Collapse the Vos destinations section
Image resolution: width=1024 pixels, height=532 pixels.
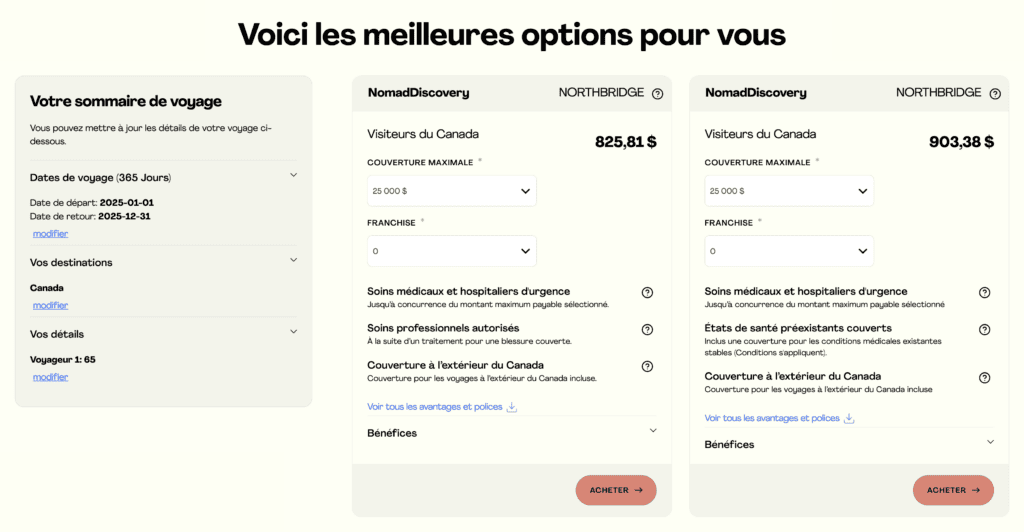pyautogui.click(x=293, y=261)
